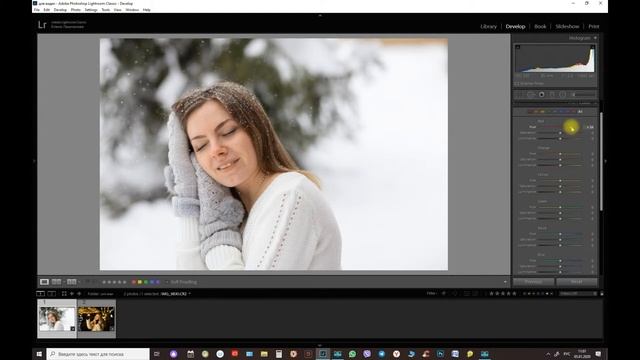Open the Window menu
Image resolution: width=640 pixels, height=360 pixels.
(132, 10)
